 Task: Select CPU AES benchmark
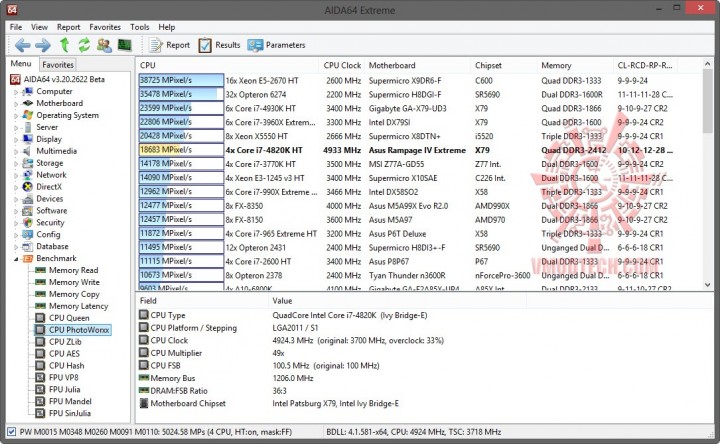[64, 354]
